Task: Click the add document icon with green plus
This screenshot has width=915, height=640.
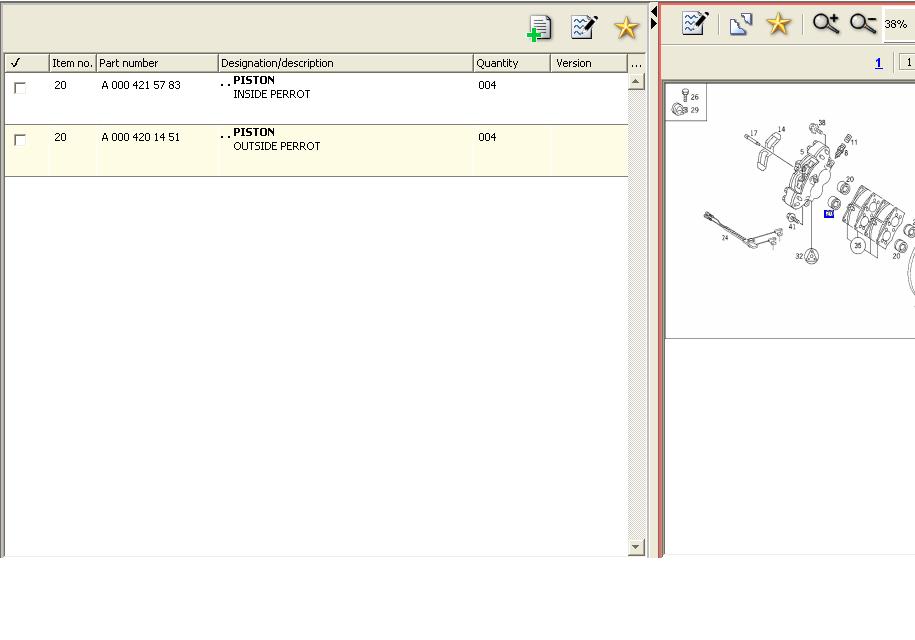Action: 539,28
